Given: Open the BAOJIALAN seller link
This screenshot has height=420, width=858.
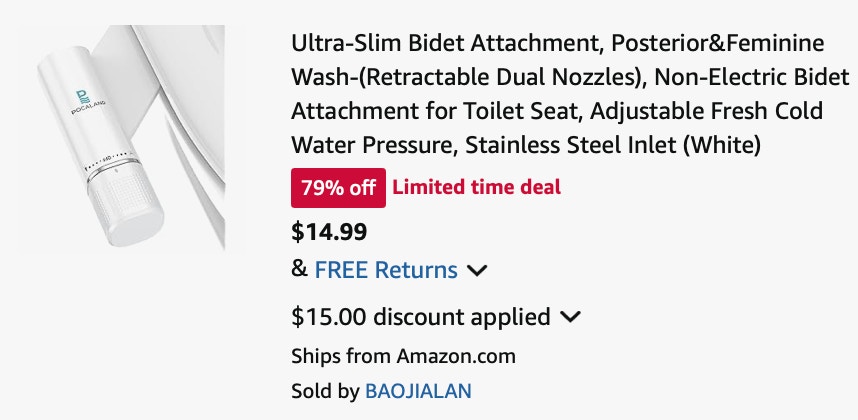Looking at the screenshot, I should pos(418,391).
